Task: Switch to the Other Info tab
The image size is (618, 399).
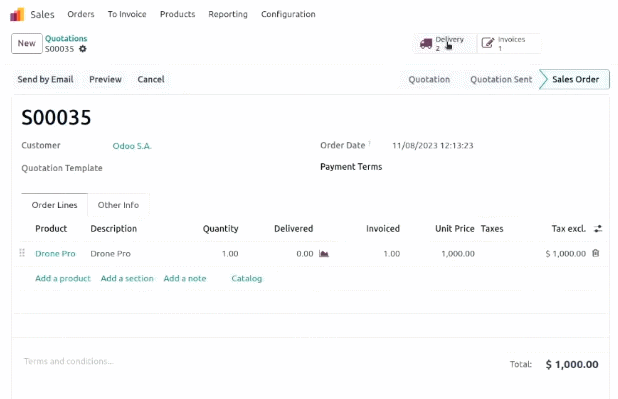Action: coord(118,205)
